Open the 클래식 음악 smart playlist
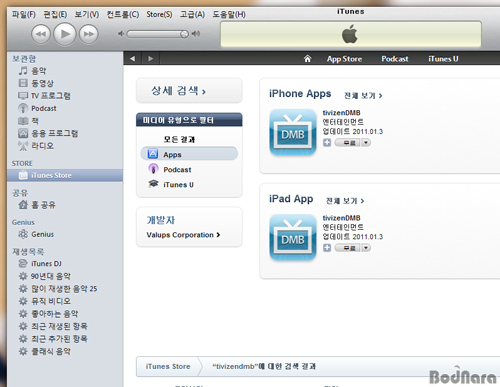The height and width of the screenshot is (387, 500). (x=65, y=351)
